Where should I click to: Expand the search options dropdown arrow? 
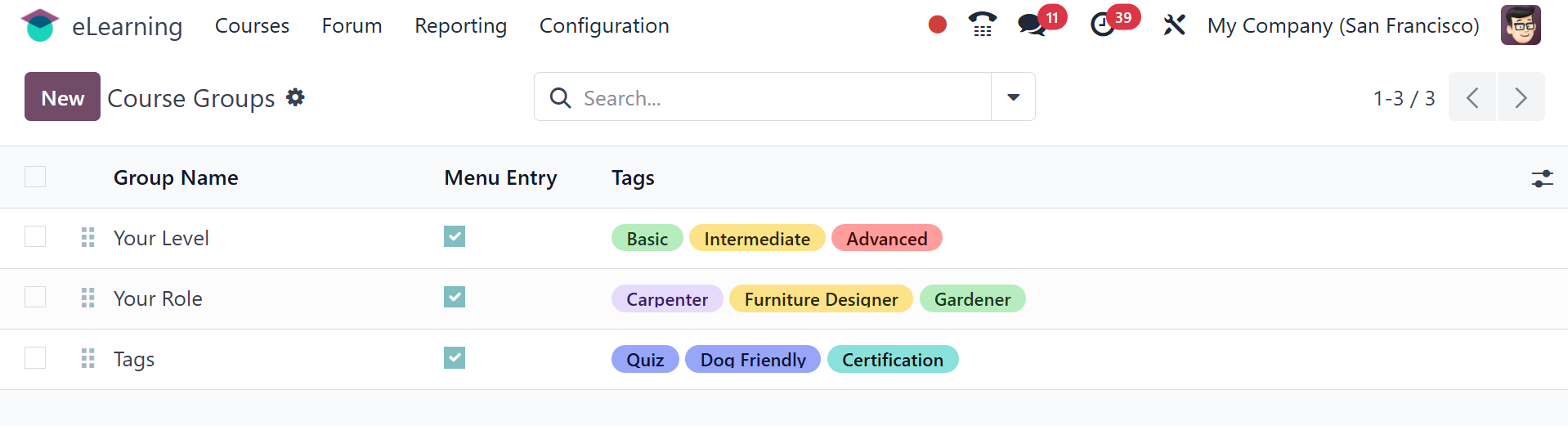pyautogui.click(x=1013, y=97)
